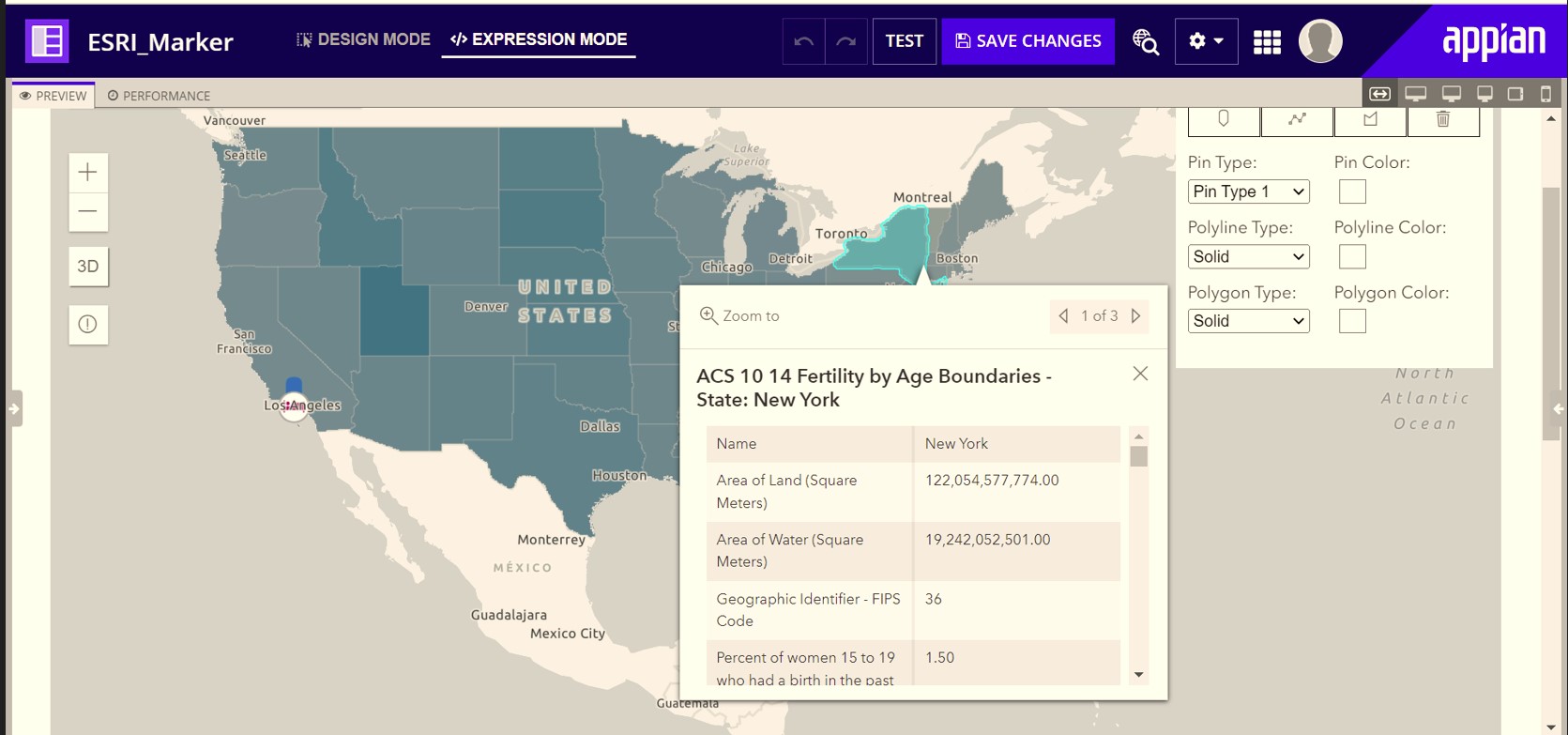Click the map zoom out minus button
The image size is (1568, 735).
(88, 212)
